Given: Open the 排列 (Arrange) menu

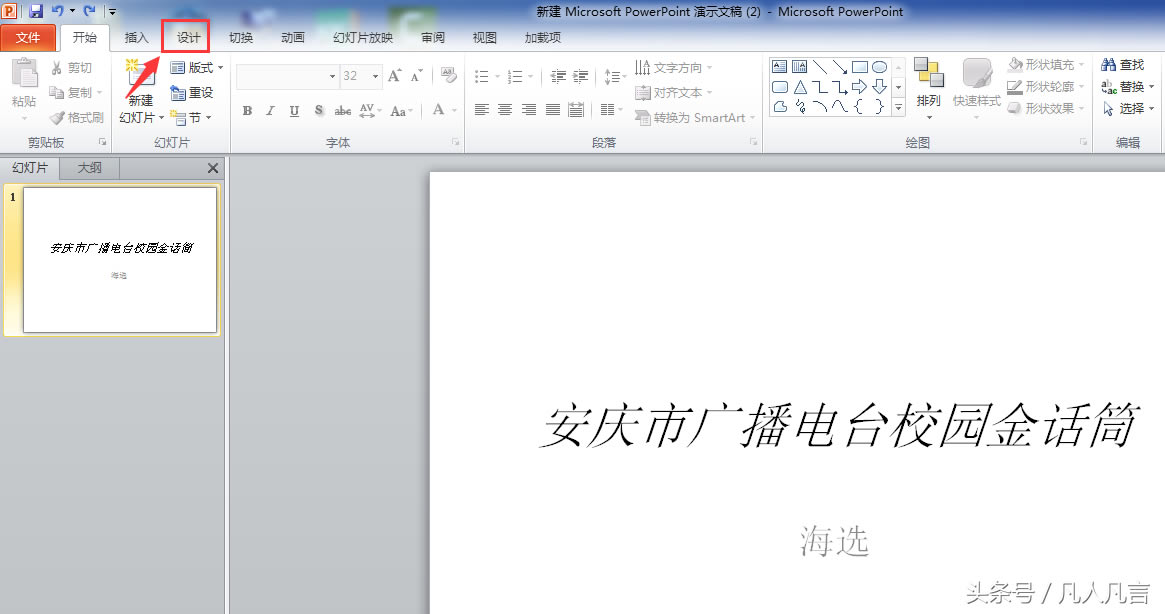Looking at the screenshot, I should pyautogui.click(x=928, y=88).
